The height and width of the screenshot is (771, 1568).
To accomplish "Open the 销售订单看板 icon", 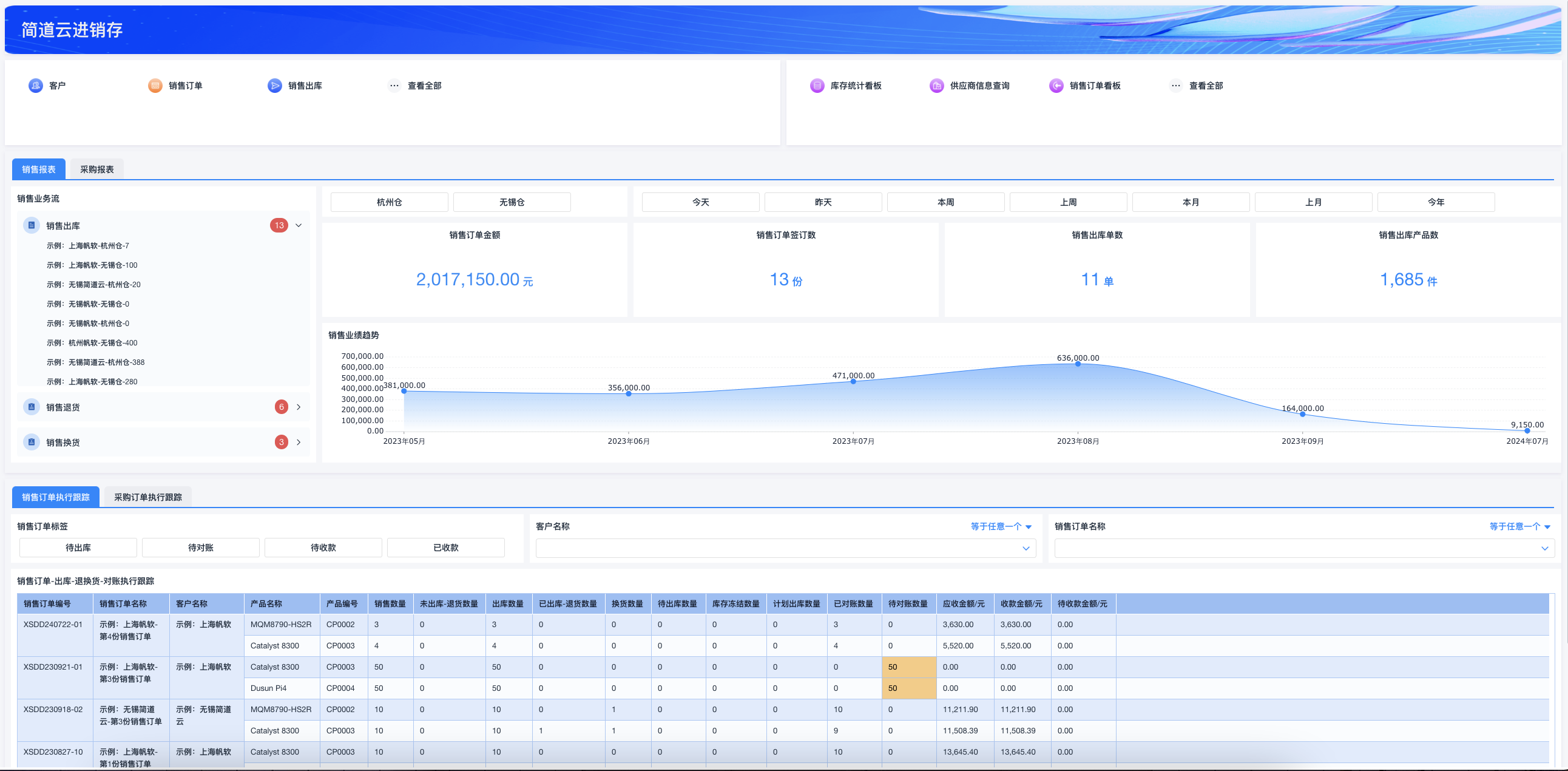I will pos(1056,85).
